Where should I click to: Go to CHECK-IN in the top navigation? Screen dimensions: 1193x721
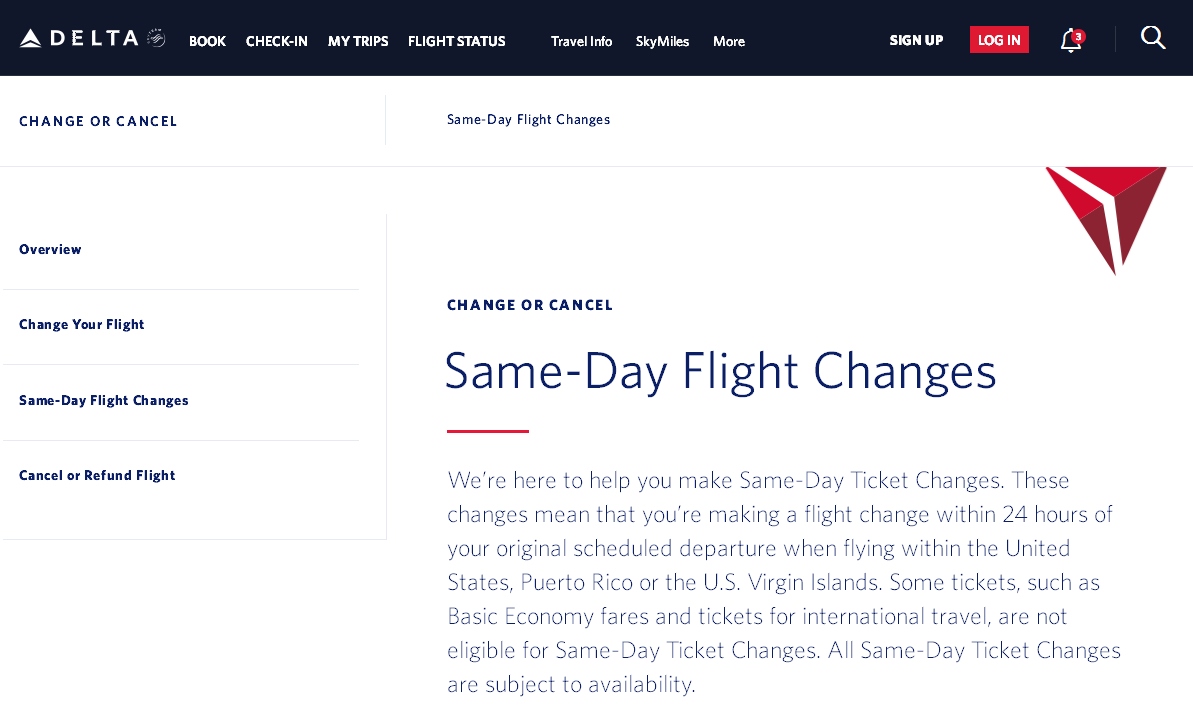[x=276, y=41]
